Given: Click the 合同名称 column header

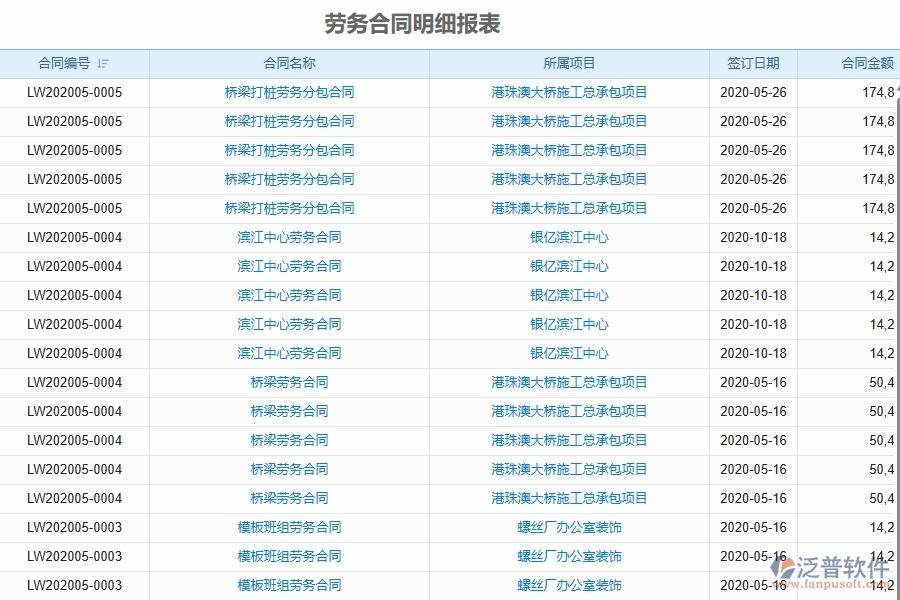Looking at the screenshot, I should pyautogui.click(x=288, y=62).
